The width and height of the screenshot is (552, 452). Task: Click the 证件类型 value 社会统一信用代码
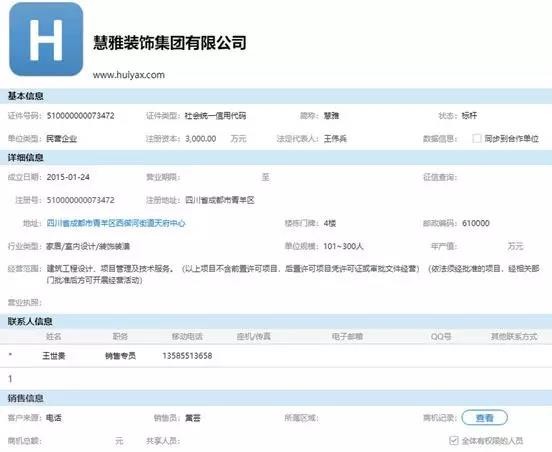point(215,115)
